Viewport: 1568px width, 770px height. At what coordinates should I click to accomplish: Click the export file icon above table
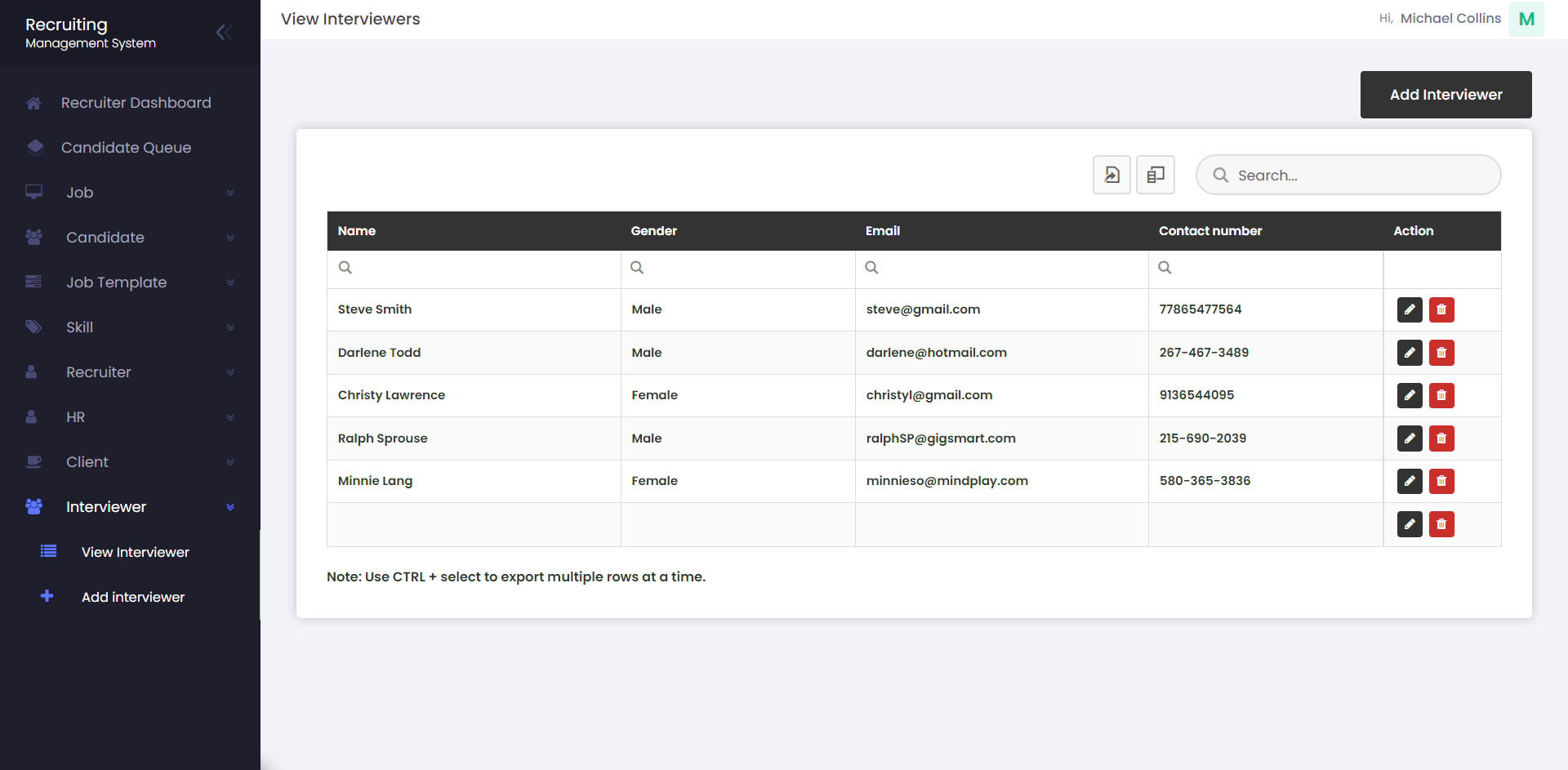pos(1111,175)
